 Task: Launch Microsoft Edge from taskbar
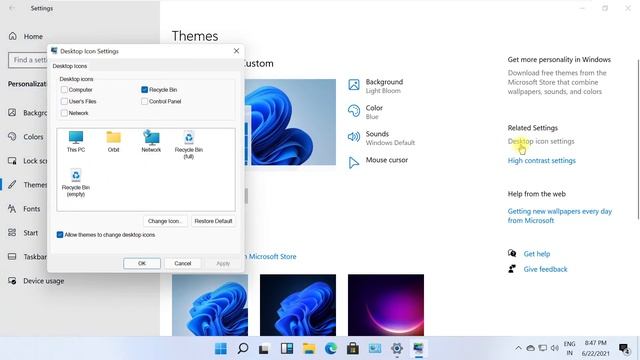[331, 349]
